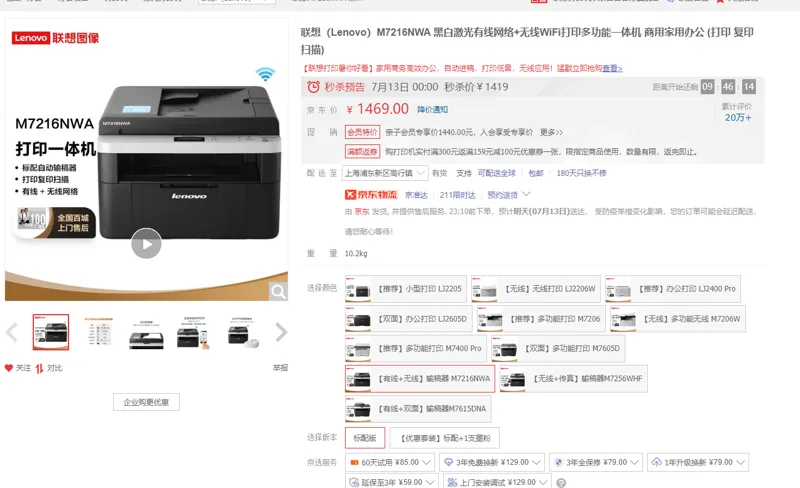Select the 输稿器 M7216NWA wired+wireless option
This screenshot has width=800, height=488.
(420, 379)
